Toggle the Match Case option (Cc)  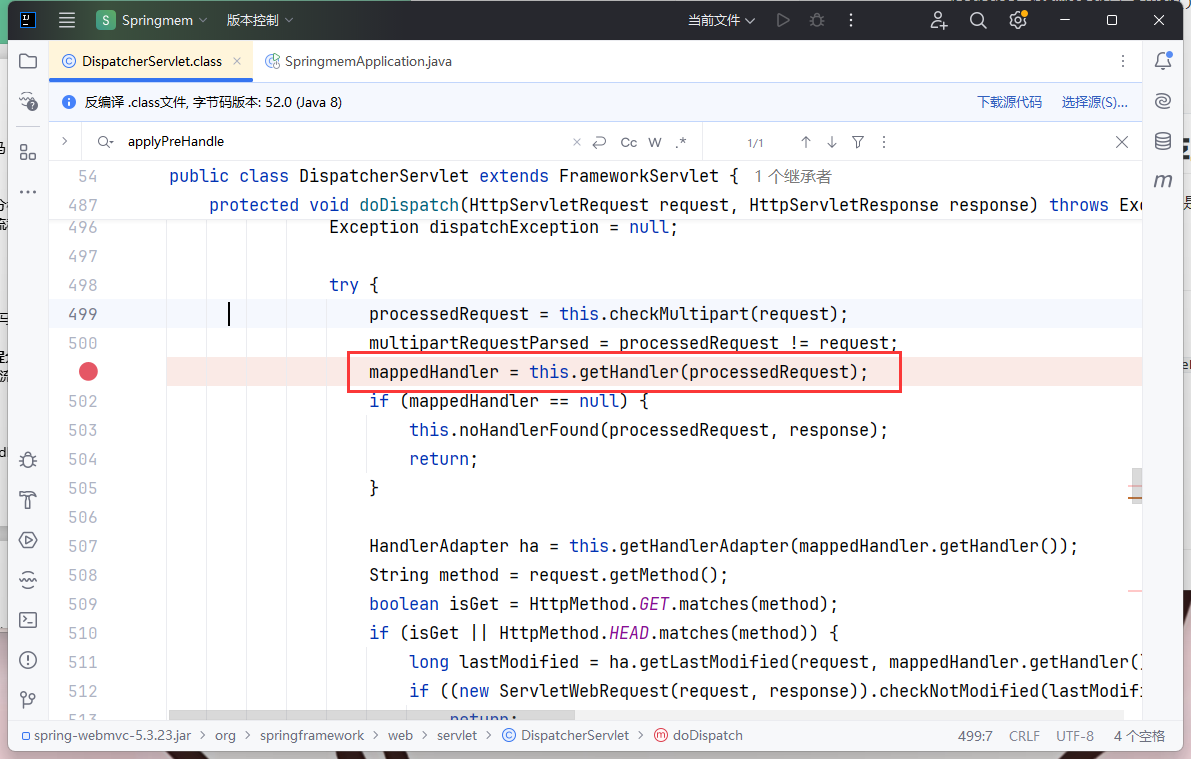tap(629, 142)
